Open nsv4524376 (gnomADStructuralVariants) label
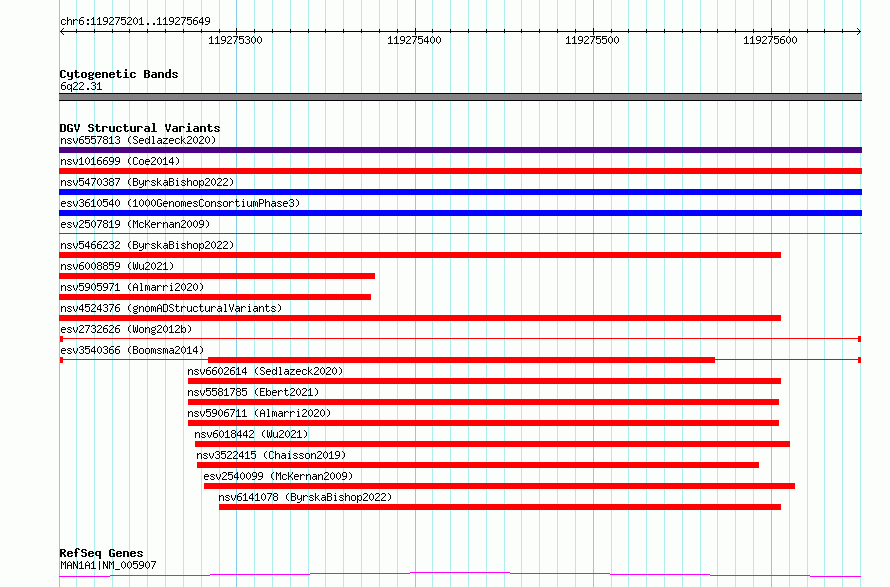 (171, 308)
